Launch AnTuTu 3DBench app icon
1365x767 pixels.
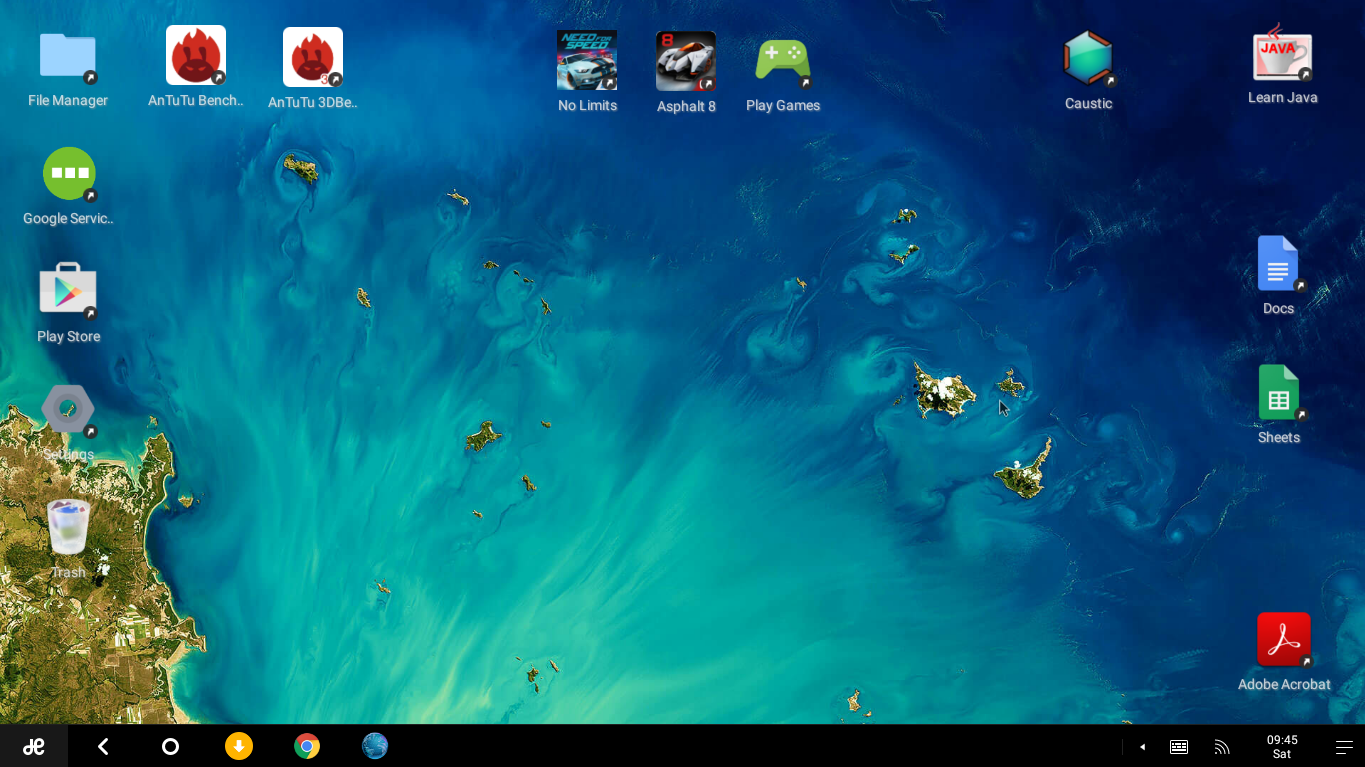(313, 57)
